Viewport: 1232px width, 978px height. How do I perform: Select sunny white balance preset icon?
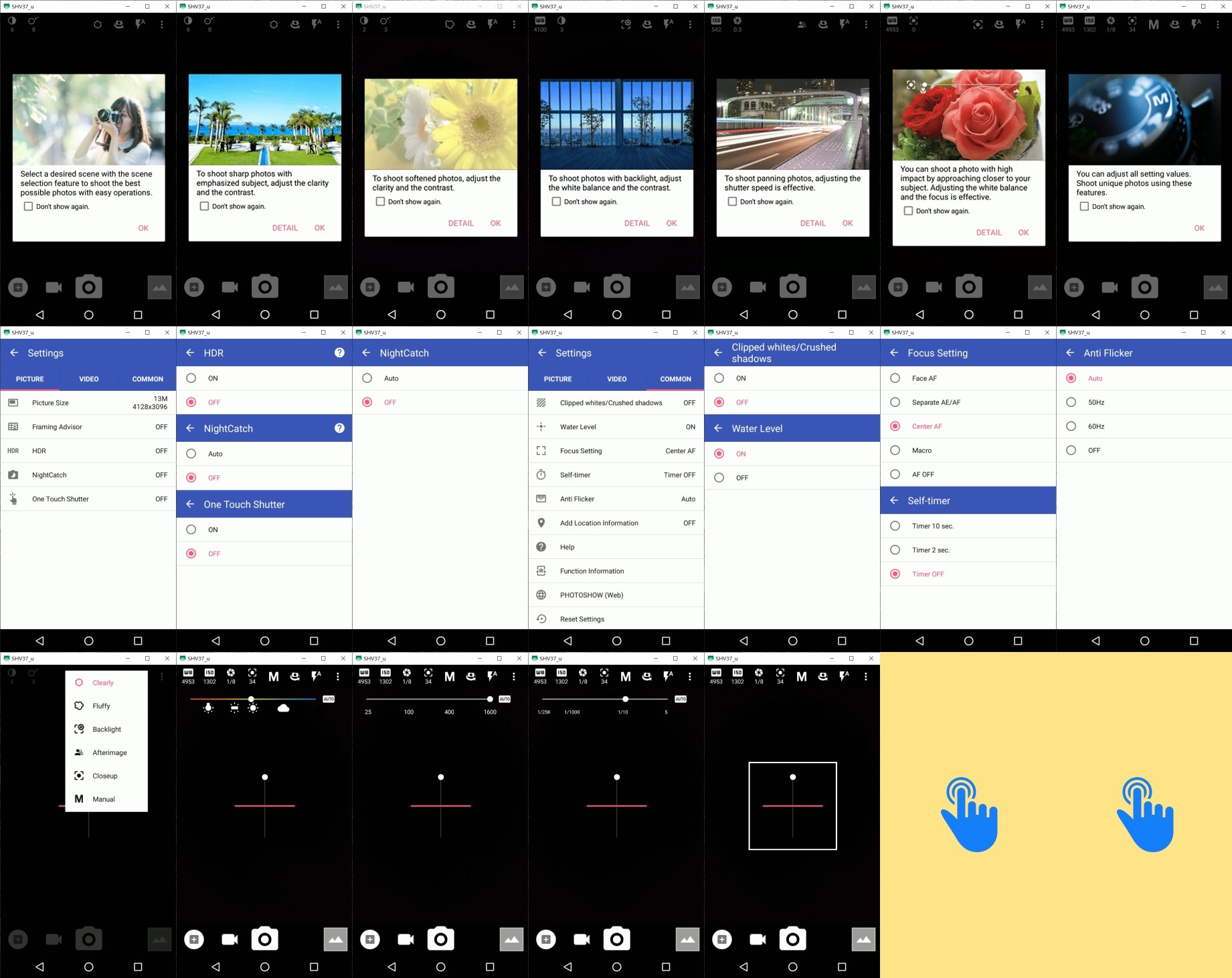(253, 708)
